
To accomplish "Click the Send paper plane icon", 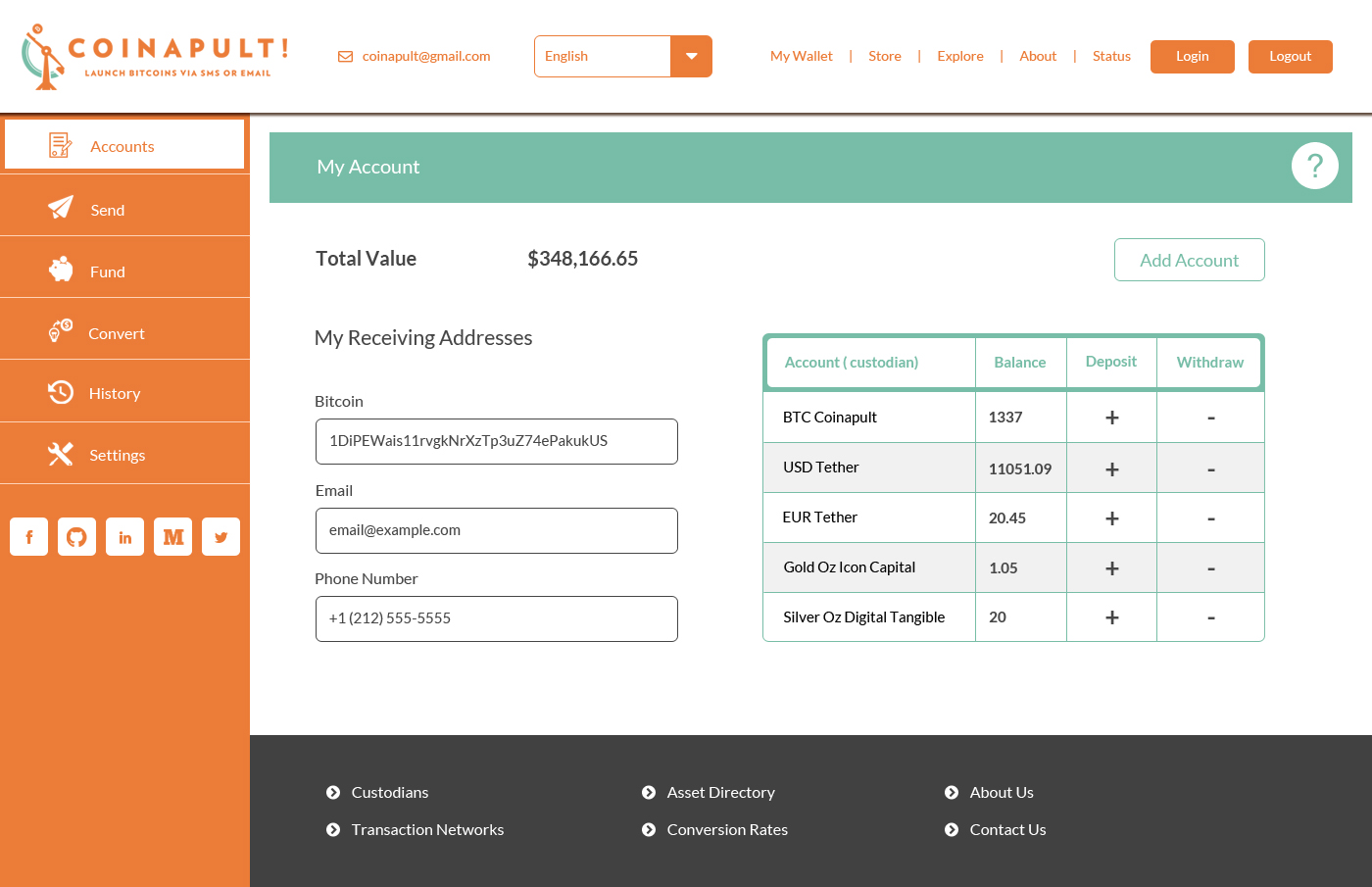I will 61,208.
